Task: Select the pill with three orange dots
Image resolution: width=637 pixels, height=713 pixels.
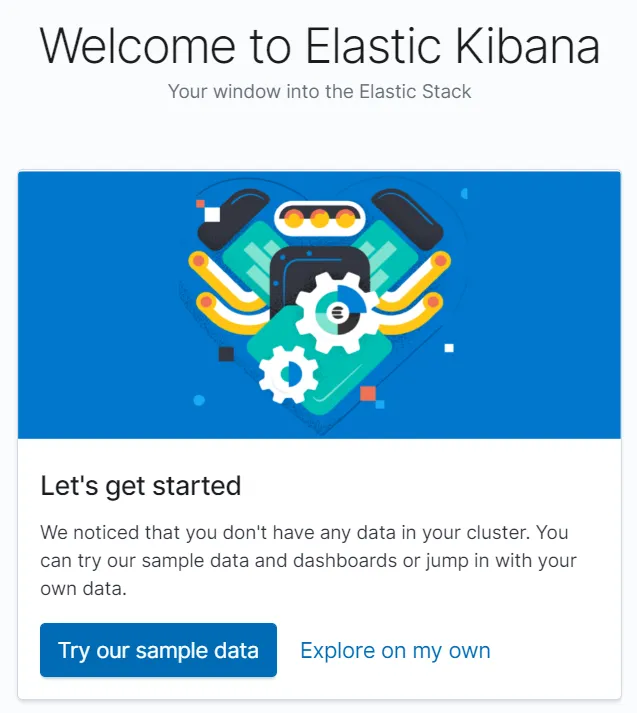Action: click(x=320, y=218)
